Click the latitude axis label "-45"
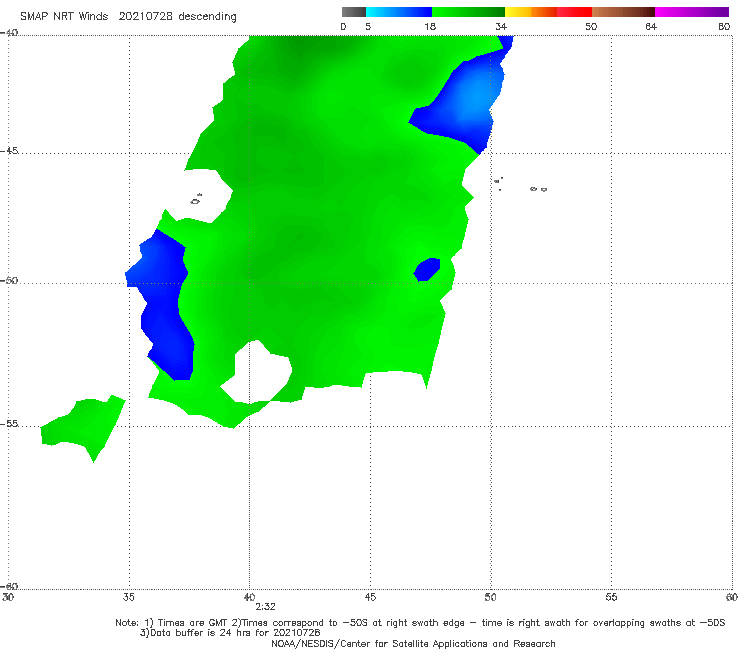 9,151
